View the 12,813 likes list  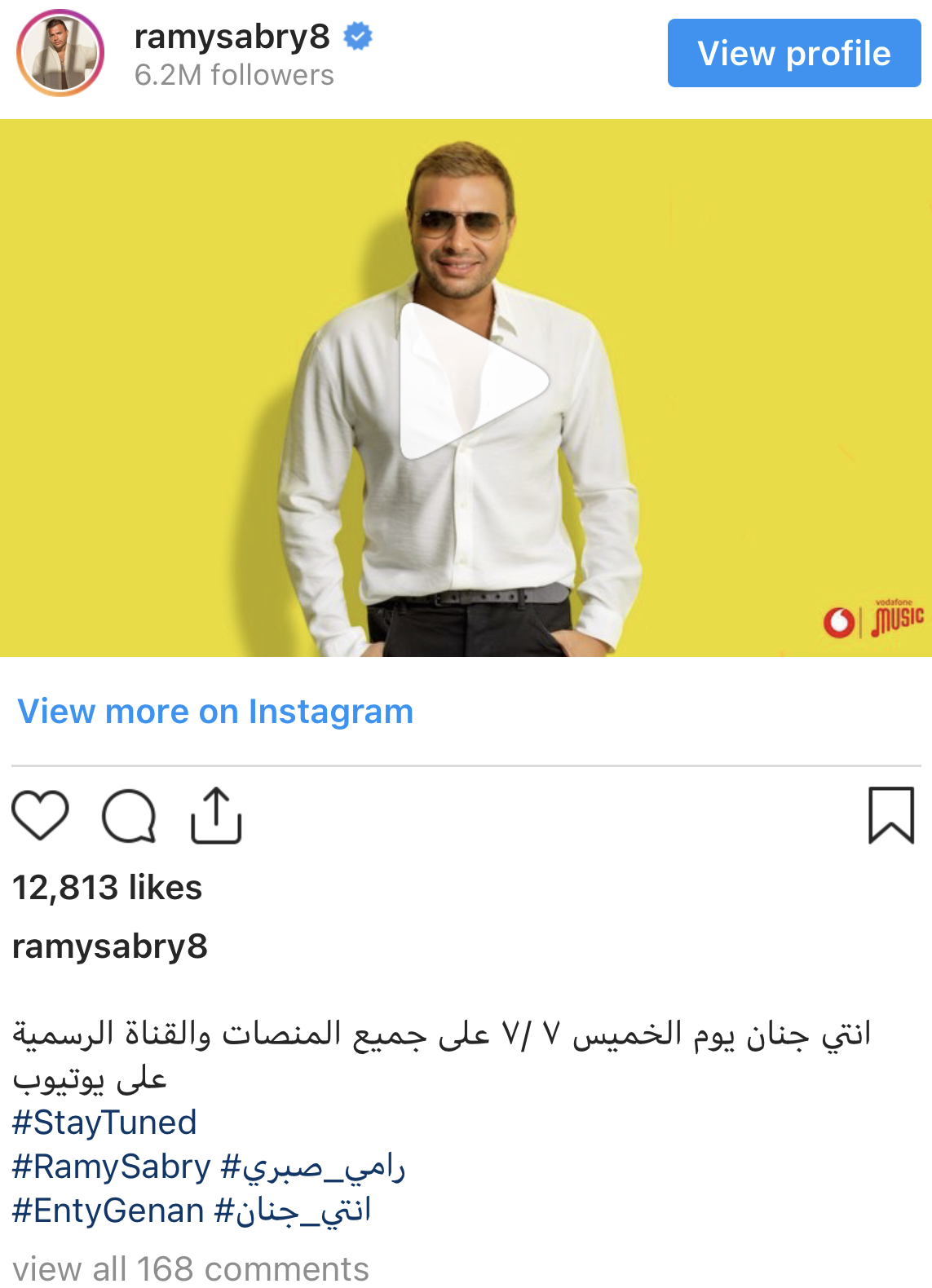(x=107, y=887)
